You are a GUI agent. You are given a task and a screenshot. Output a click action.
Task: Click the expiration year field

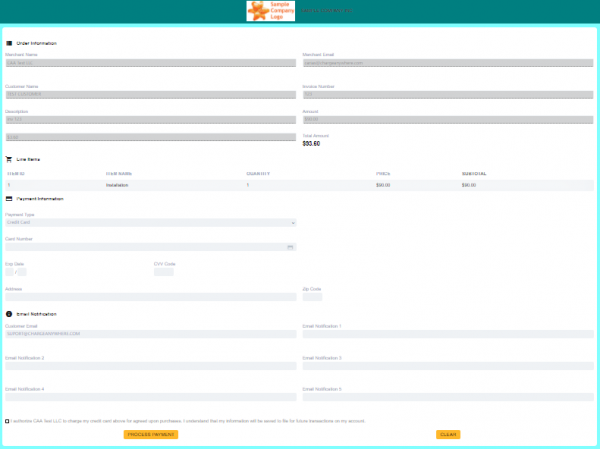point(22,272)
